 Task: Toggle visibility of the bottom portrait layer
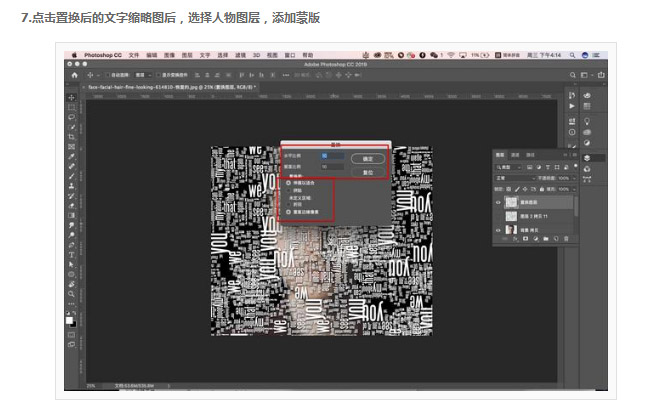tap(498, 230)
